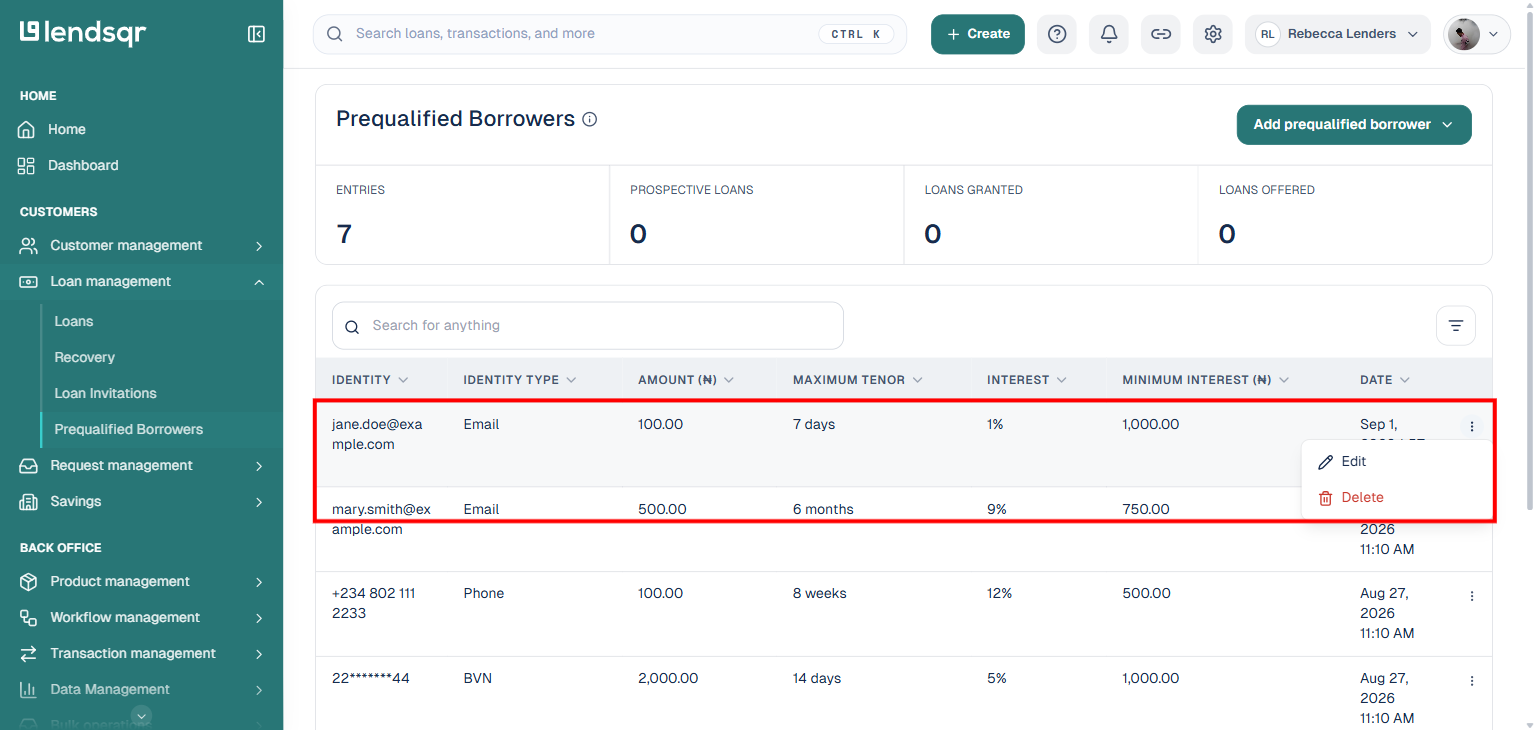
Task: Open row options for +234 802 111 2233
Action: 1472,596
